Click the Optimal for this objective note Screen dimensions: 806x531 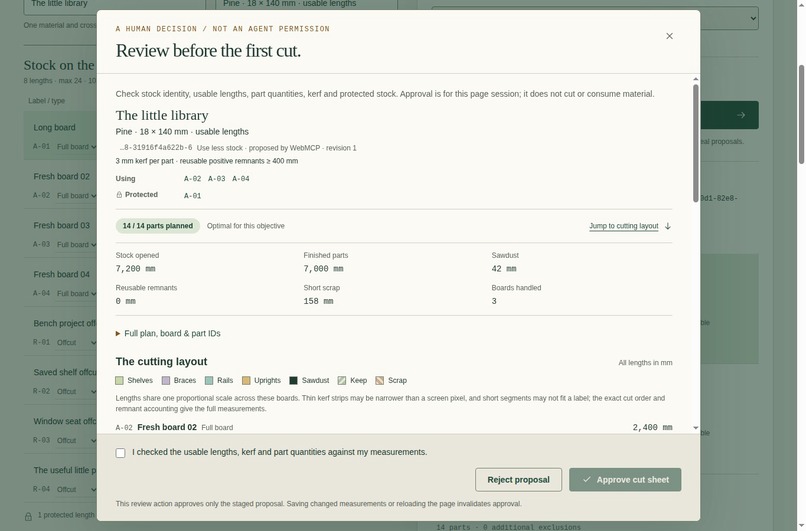coord(246,226)
